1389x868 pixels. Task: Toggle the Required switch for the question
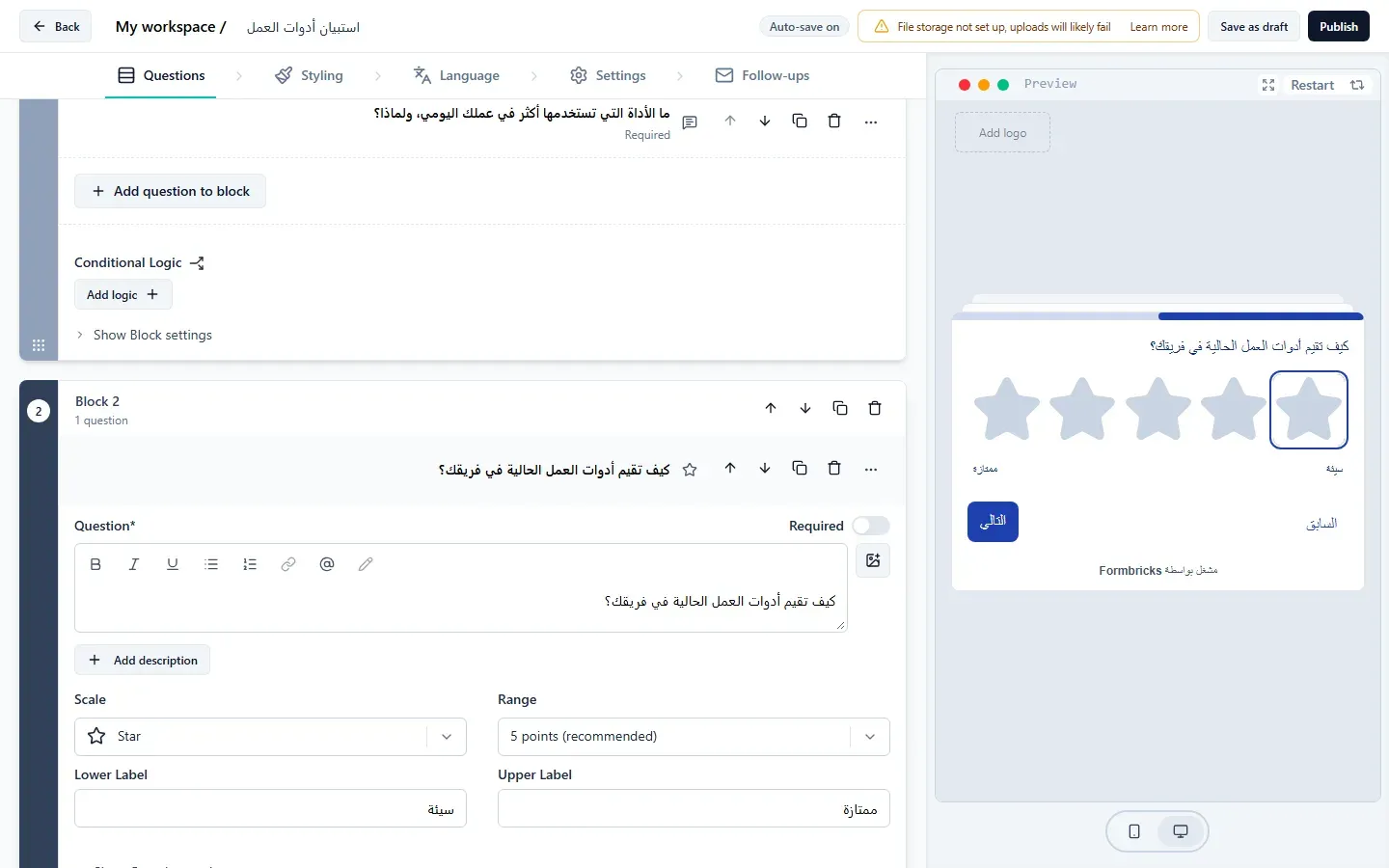pos(871,526)
